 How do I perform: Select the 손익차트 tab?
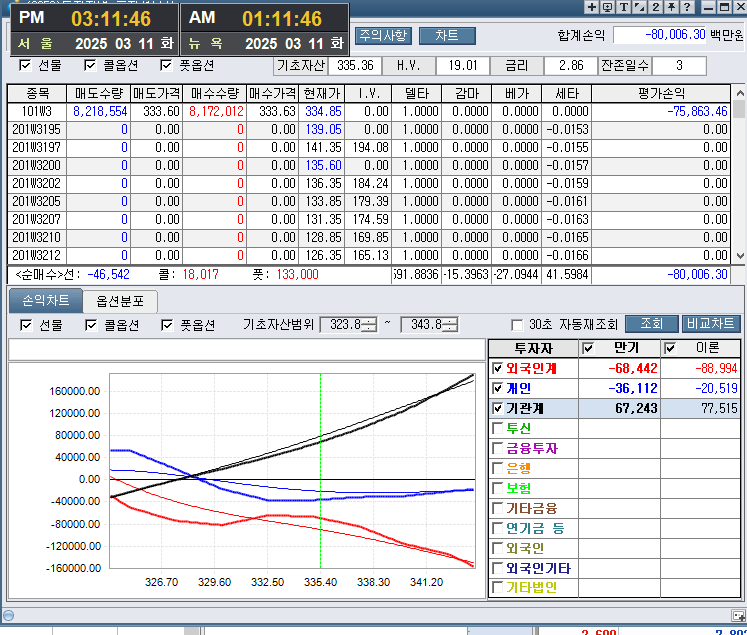coord(45,300)
